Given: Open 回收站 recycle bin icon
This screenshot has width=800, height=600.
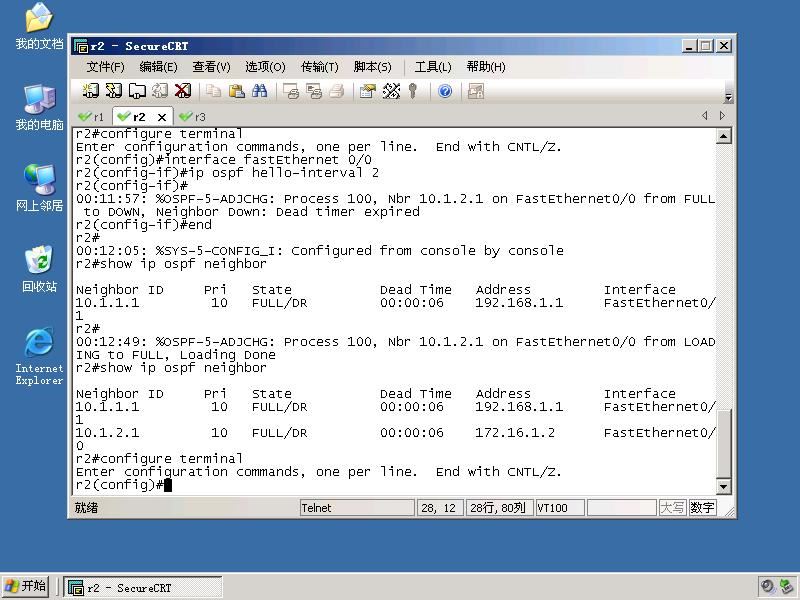Looking at the screenshot, I should click(x=39, y=269).
